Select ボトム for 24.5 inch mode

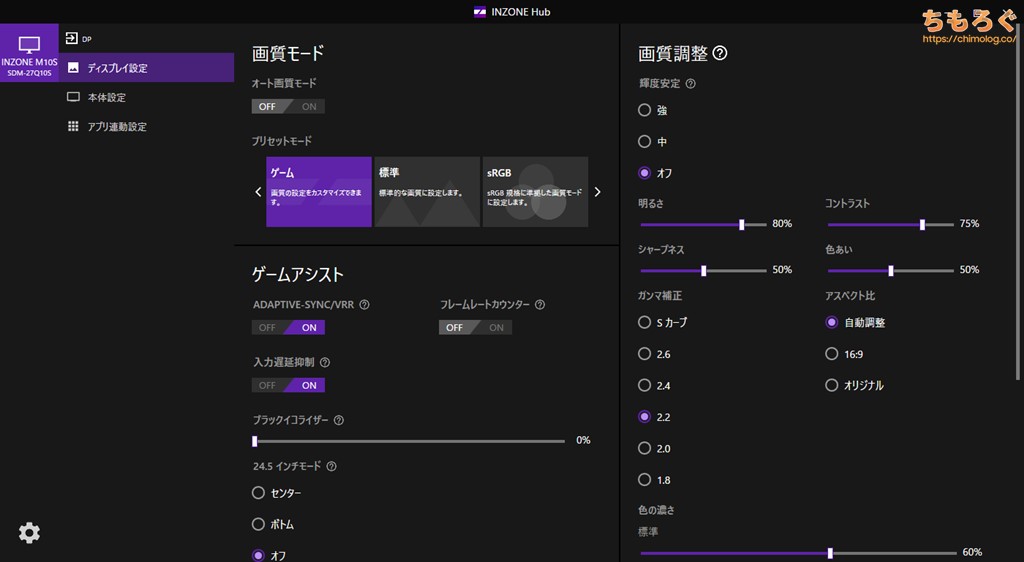(x=258, y=524)
